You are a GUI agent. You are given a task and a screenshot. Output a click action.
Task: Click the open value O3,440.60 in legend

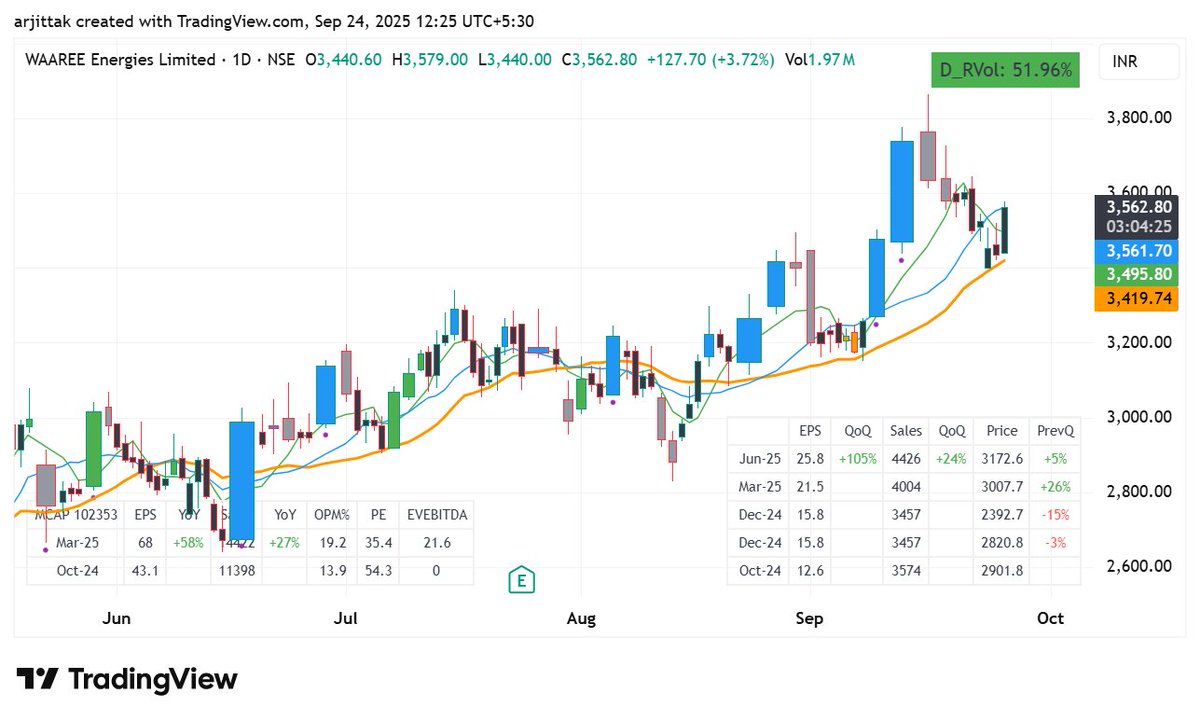click(343, 60)
